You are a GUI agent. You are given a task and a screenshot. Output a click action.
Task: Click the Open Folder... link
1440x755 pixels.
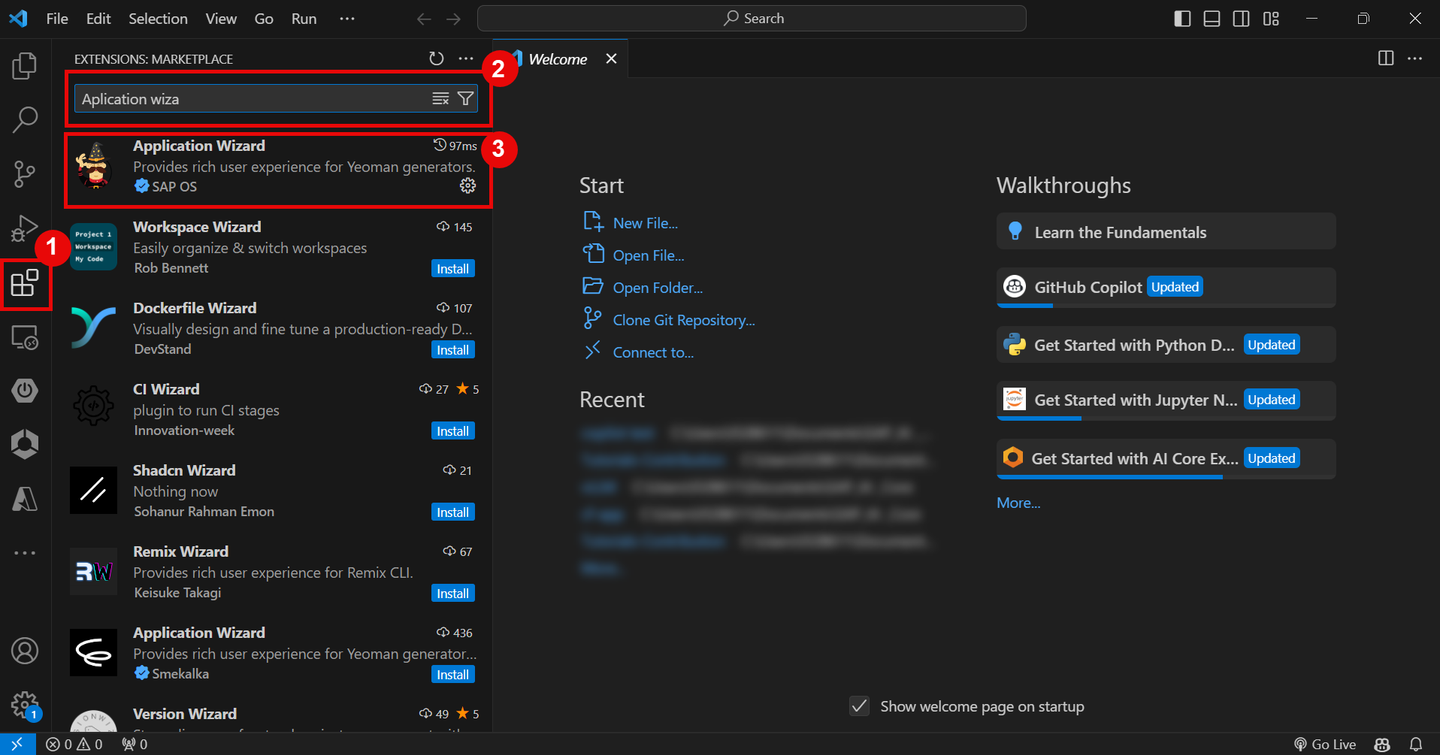(658, 287)
